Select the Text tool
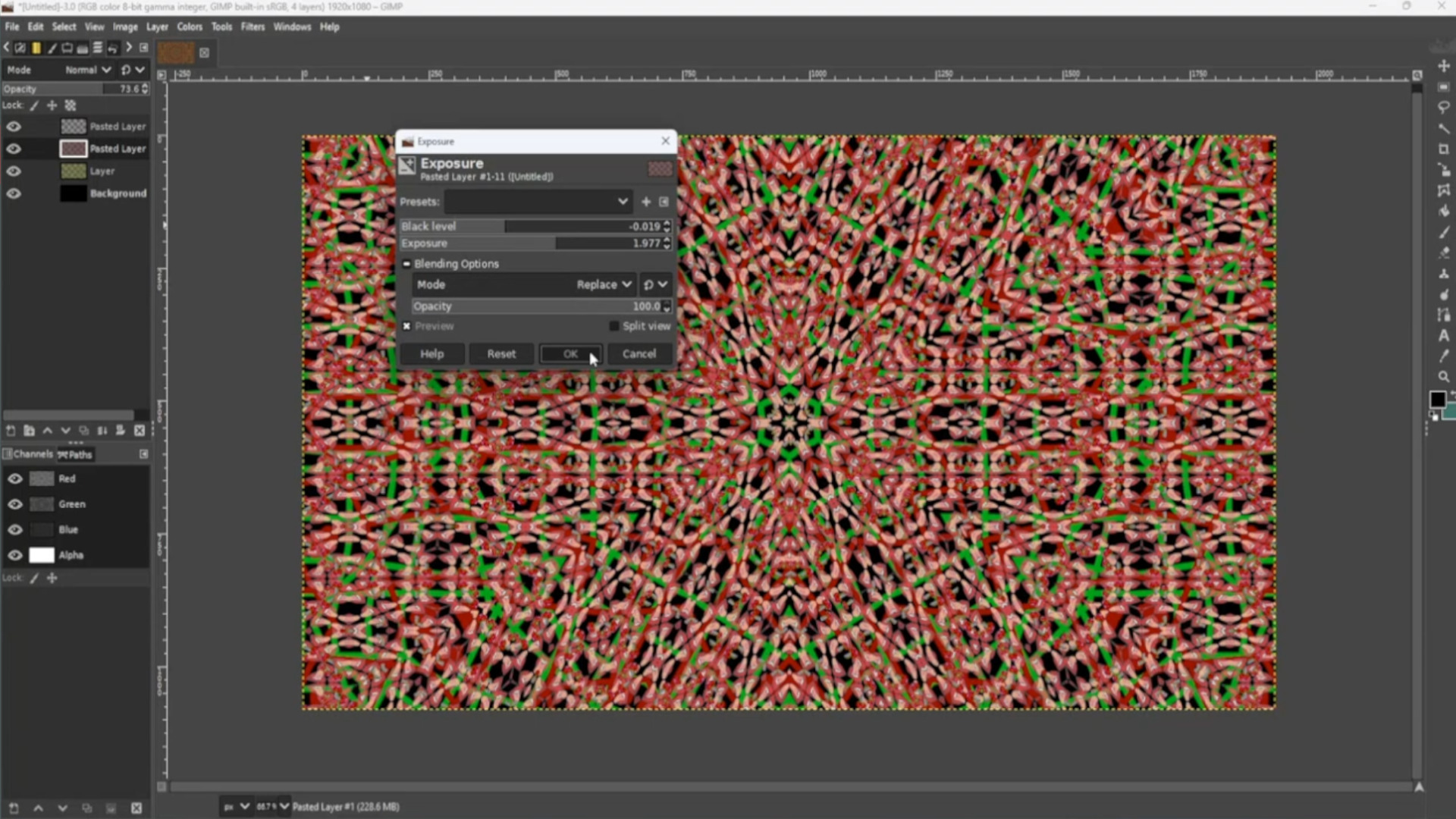The height and width of the screenshot is (819, 1456). click(x=1443, y=335)
